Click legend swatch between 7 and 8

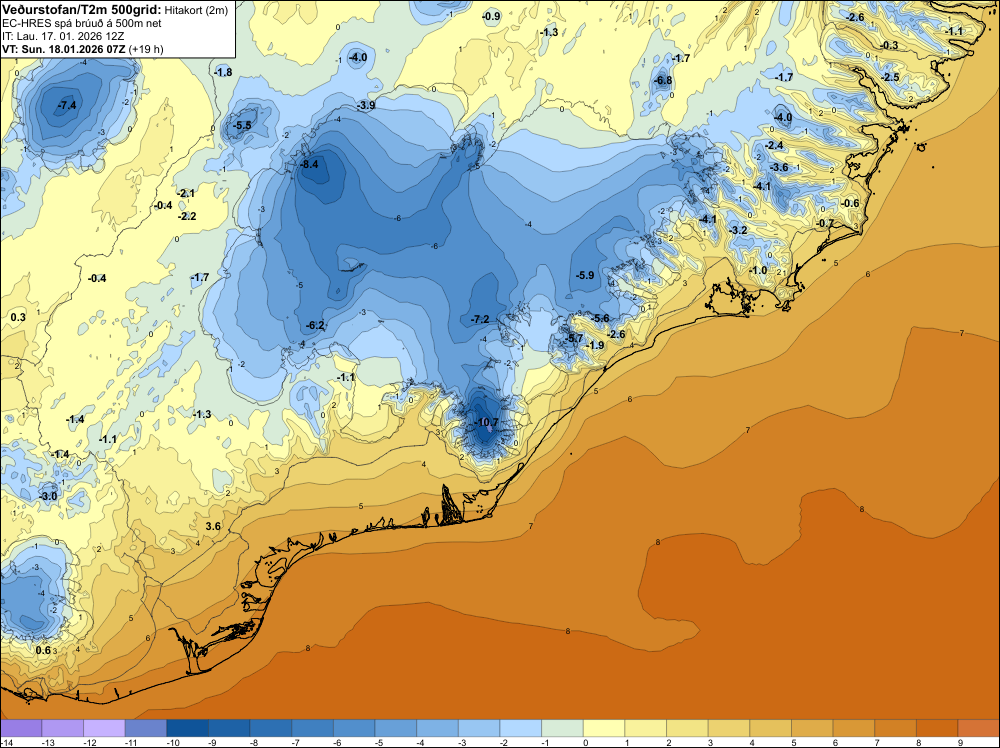point(895,728)
